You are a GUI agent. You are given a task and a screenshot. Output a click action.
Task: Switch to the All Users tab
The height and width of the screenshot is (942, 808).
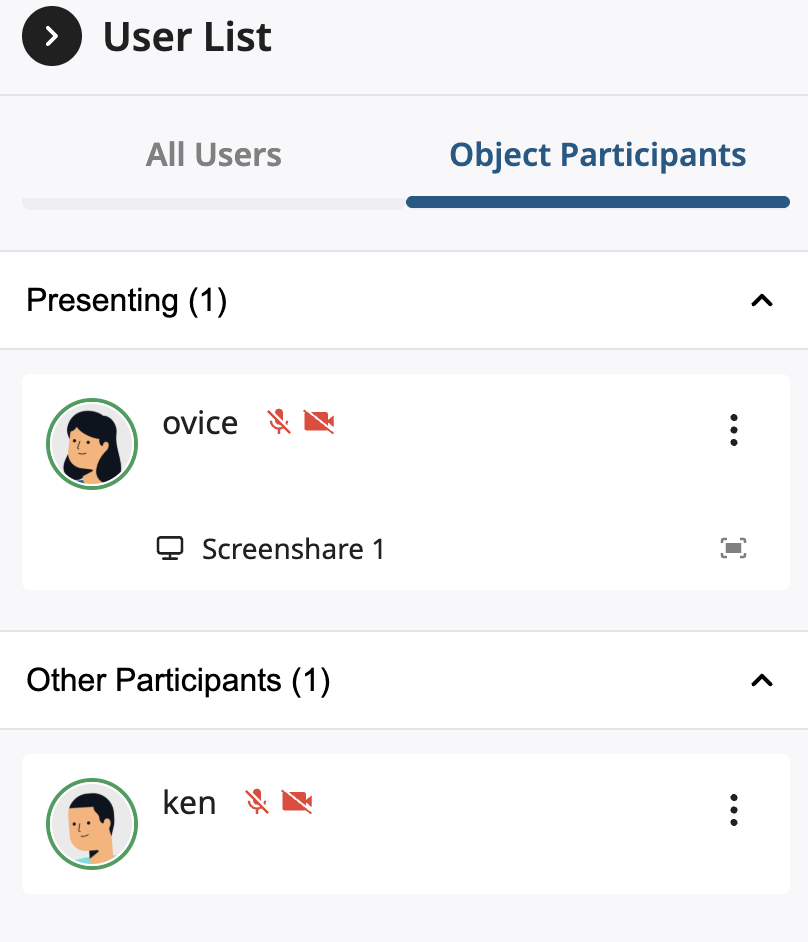tap(214, 155)
